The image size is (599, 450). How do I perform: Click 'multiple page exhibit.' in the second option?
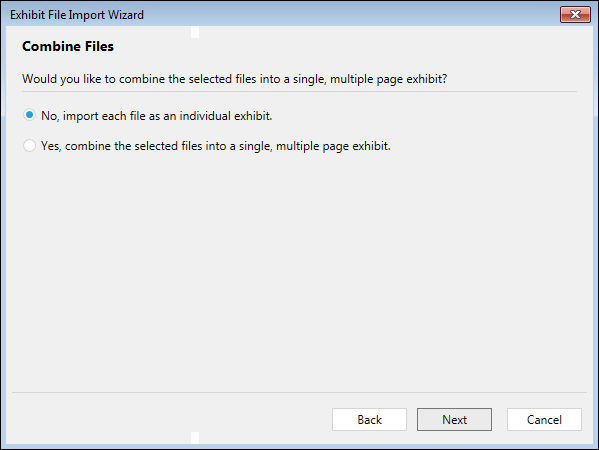(333, 146)
